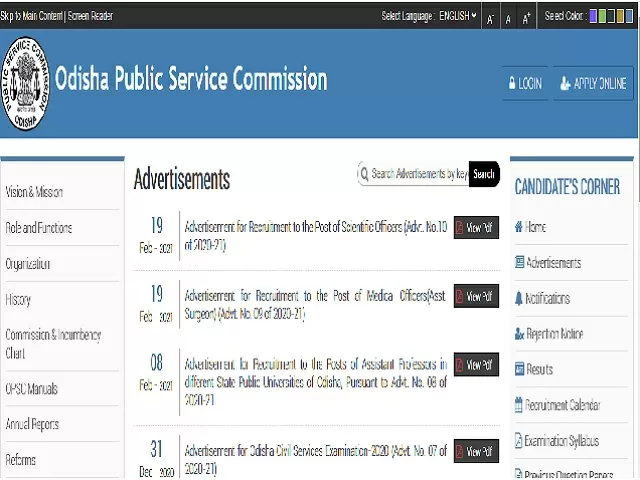The image size is (640, 480).
Task: View Pdf for Scientific Officers advertisement
Action: 476,227
